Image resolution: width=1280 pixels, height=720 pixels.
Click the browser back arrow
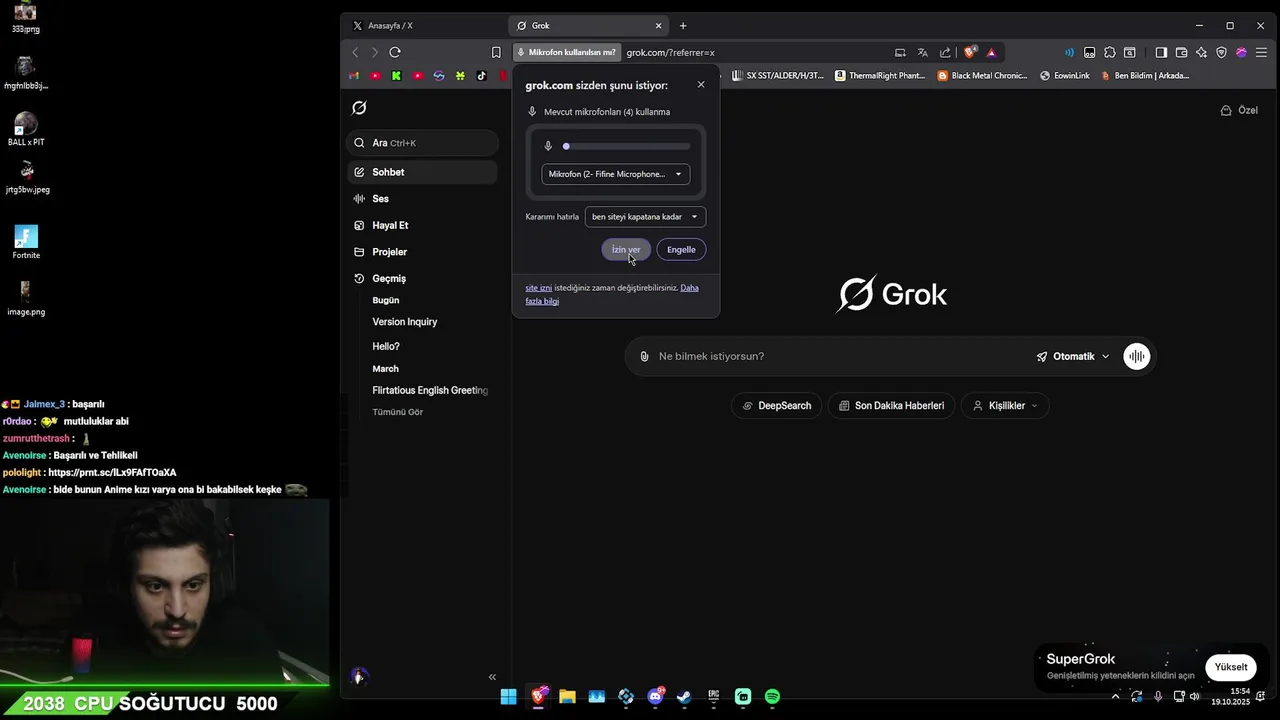pos(355,52)
